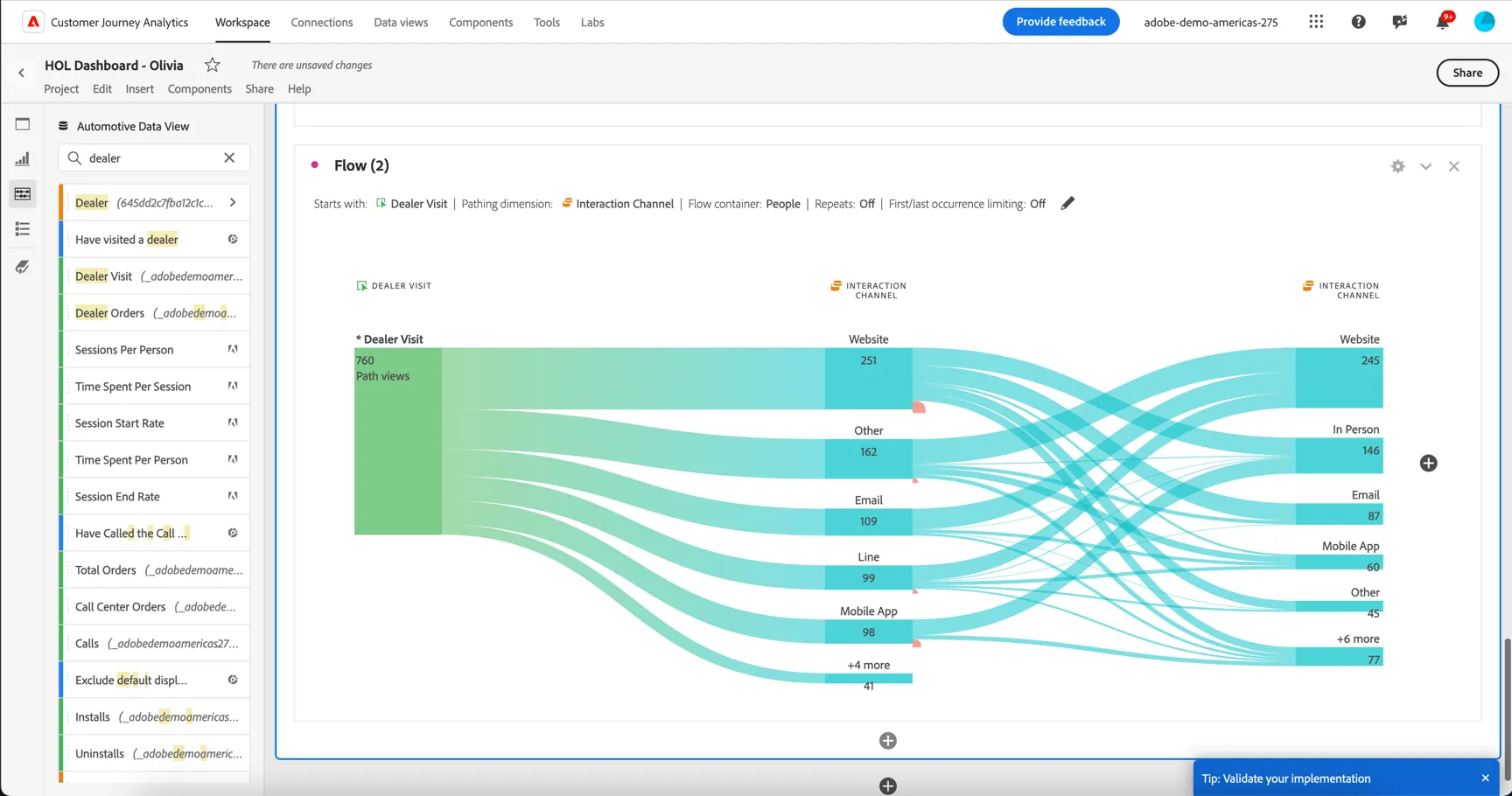Clear the dealer search field
Image resolution: width=1512 pixels, height=796 pixels.
tap(229, 157)
